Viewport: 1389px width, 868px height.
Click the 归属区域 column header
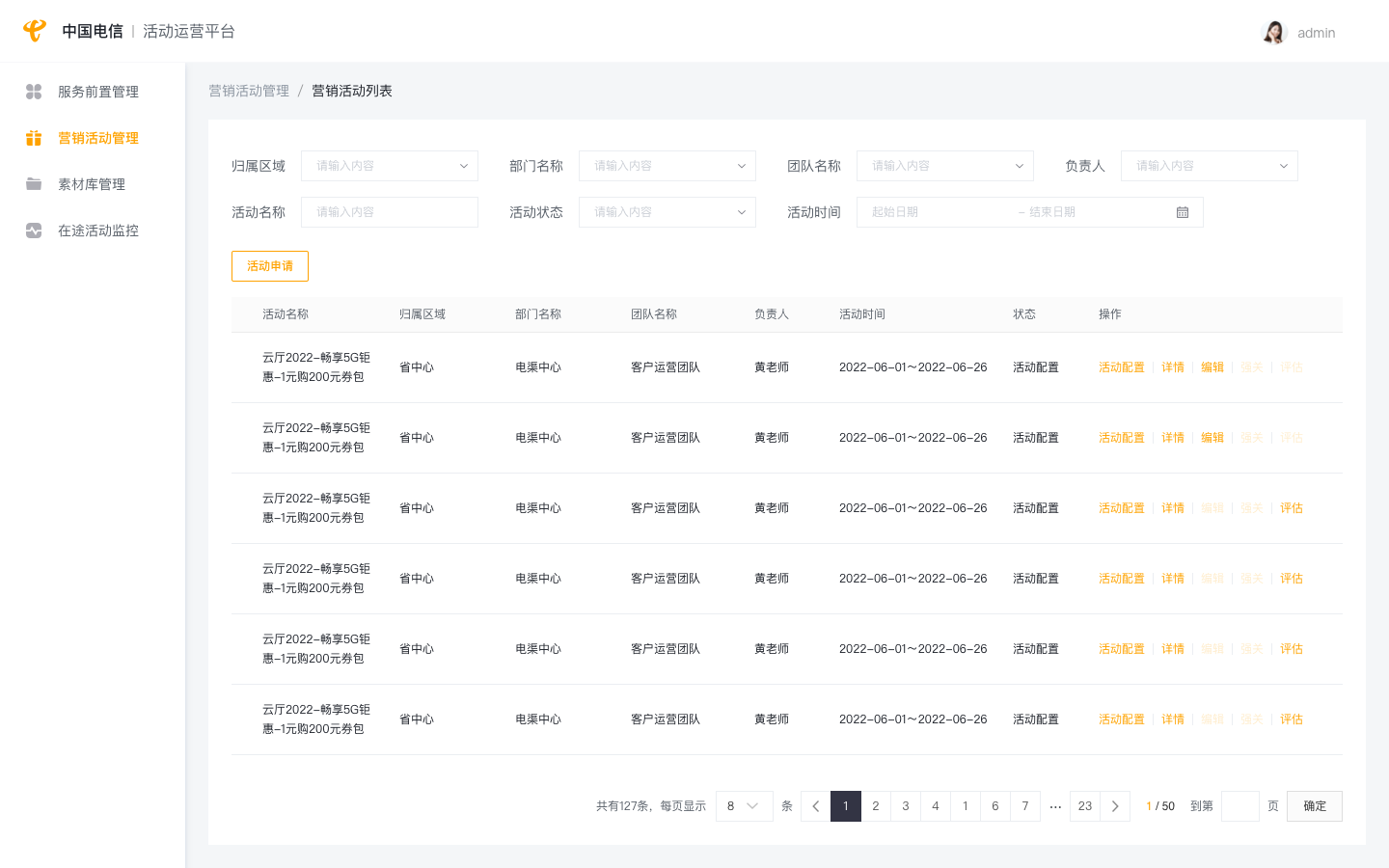click(x=422, y=314)
